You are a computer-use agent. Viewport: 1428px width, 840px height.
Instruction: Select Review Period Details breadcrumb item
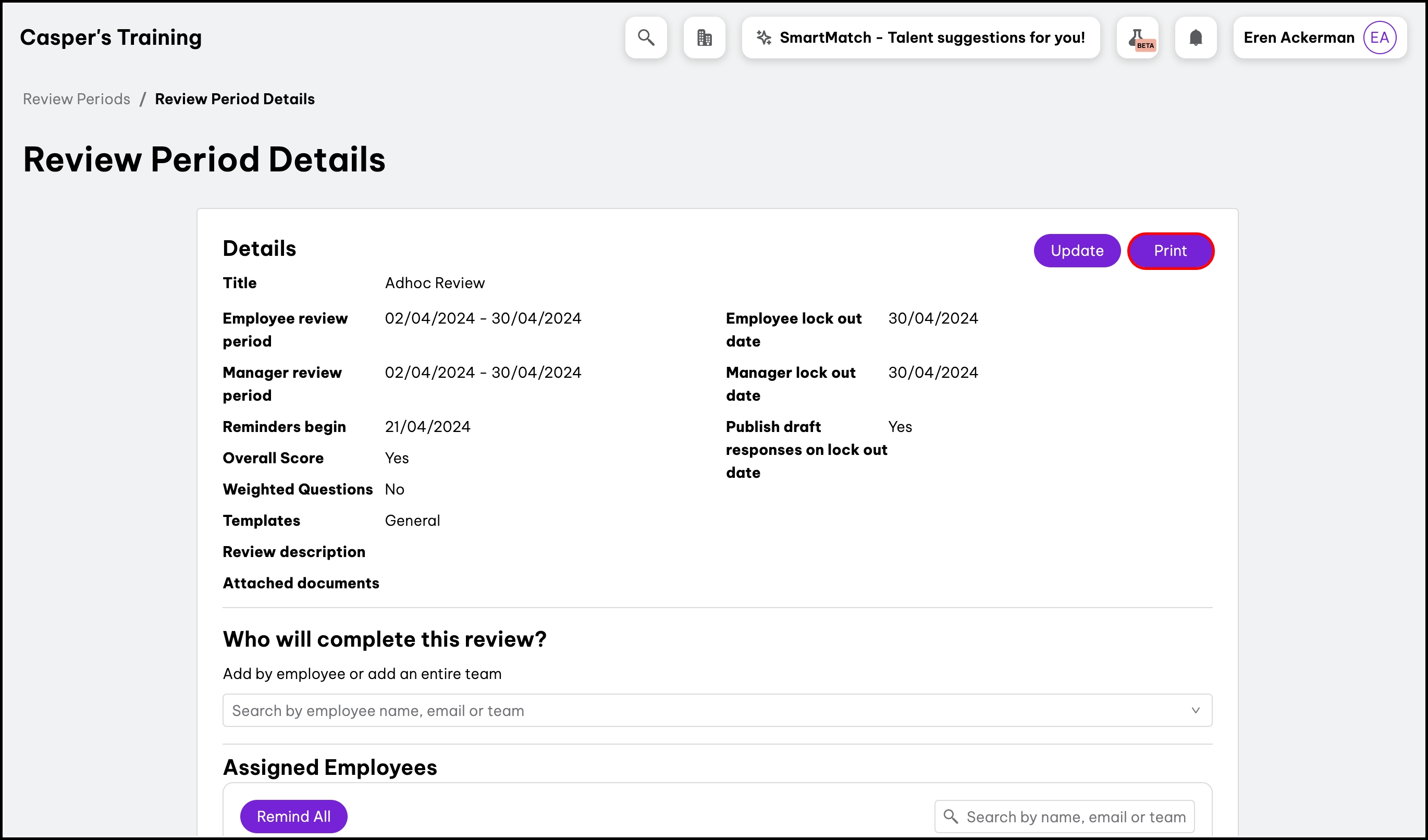coord(235,99)
